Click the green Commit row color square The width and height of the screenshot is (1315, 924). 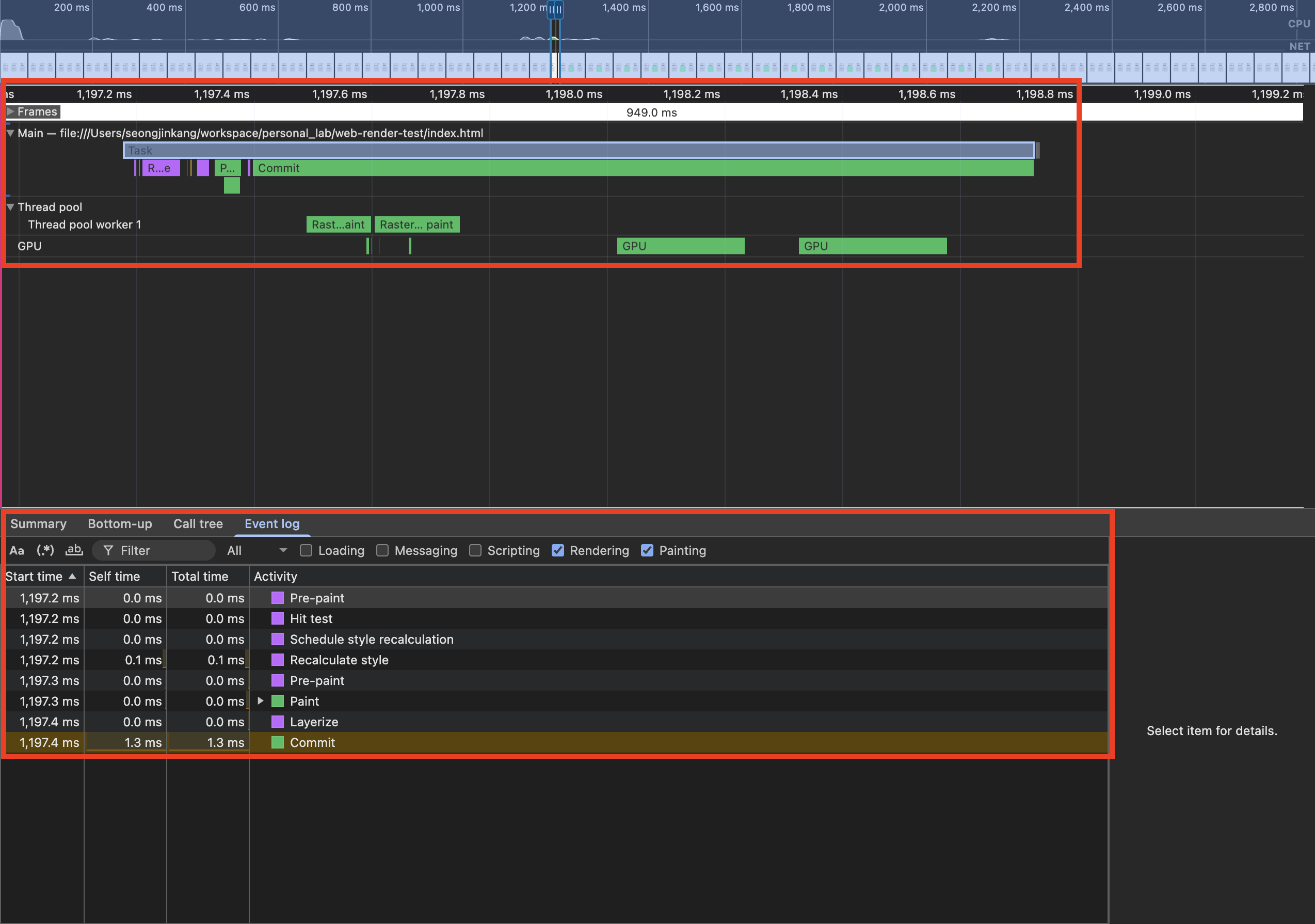tap(277, 742)
